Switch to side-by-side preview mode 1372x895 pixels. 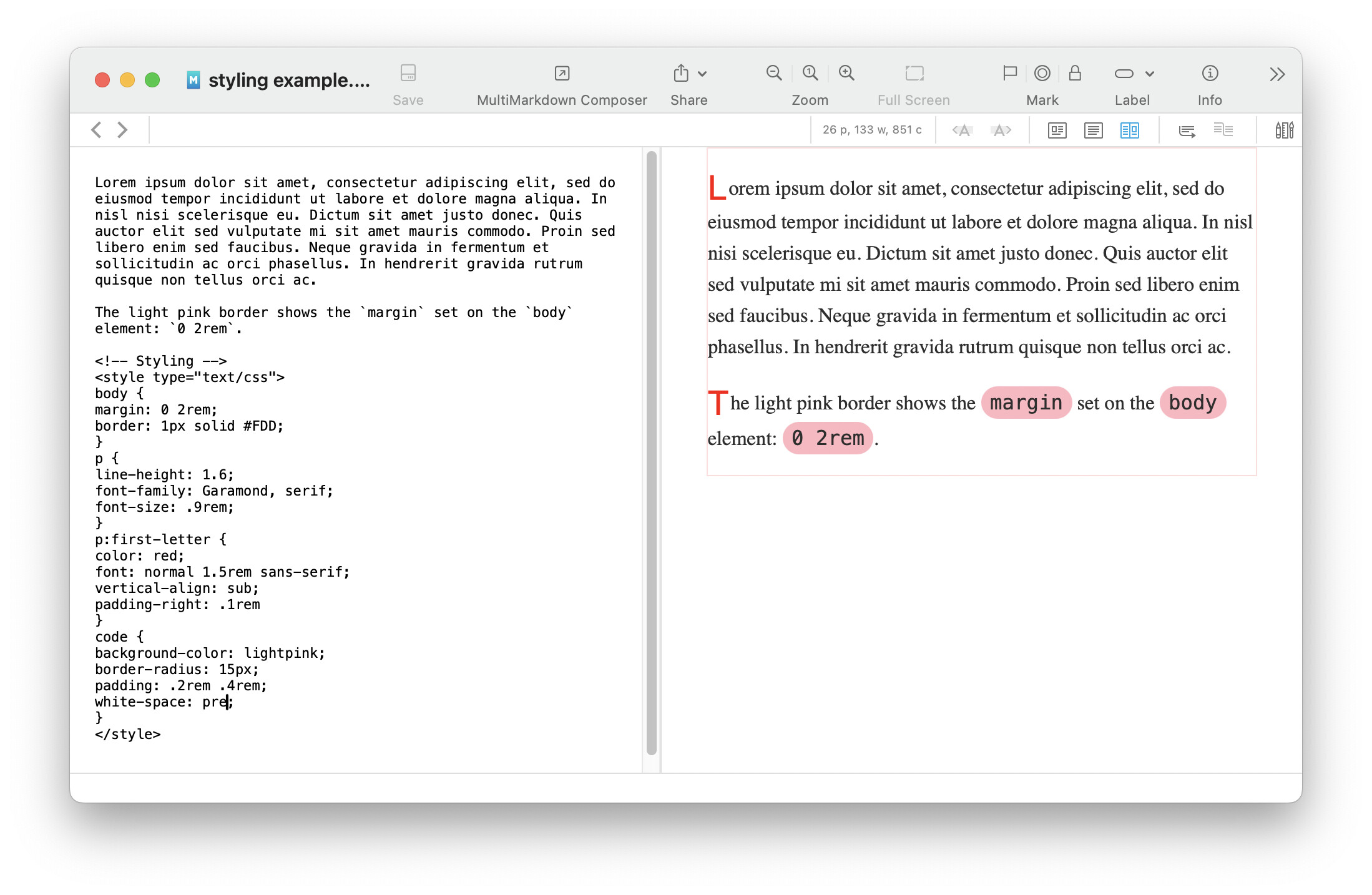1129,130
